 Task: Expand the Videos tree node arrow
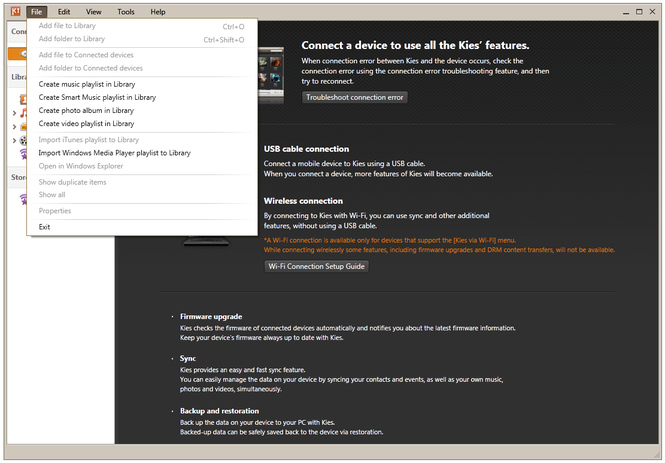pyautogui.click(x=14, y=140)
